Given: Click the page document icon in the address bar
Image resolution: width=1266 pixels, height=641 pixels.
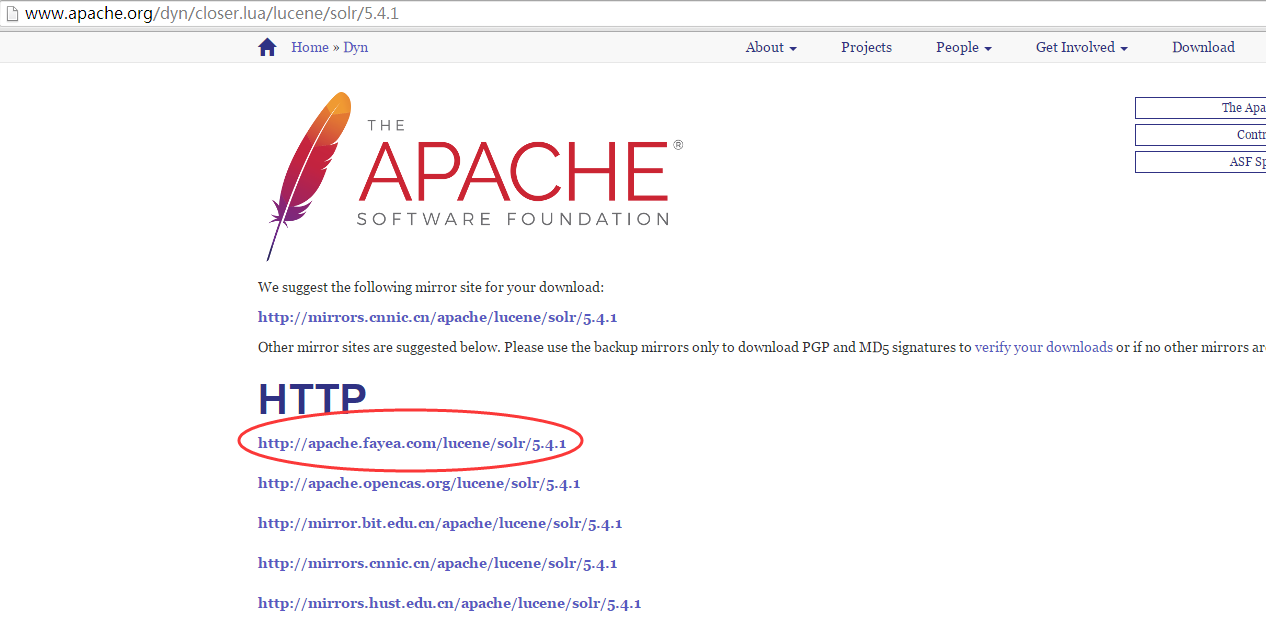Looking at the screenshot, I should coord(12,15).
